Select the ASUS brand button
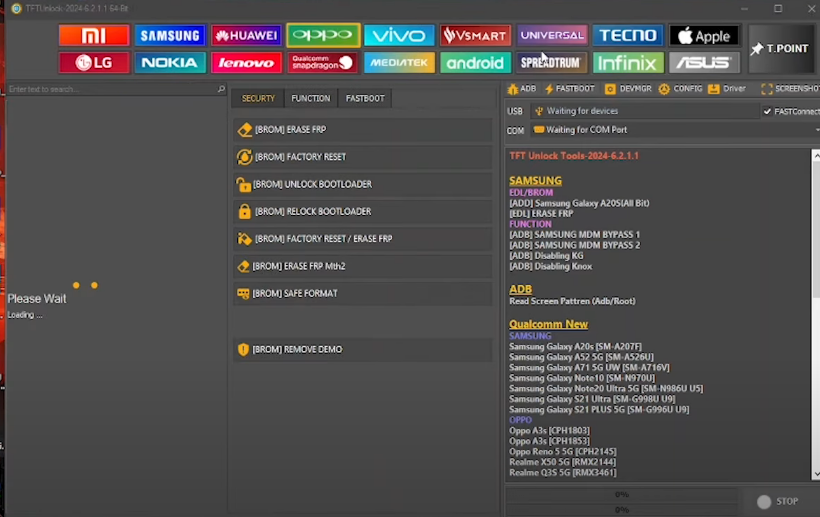The height and width of the screenshot is (517, 820). [704, 63]
